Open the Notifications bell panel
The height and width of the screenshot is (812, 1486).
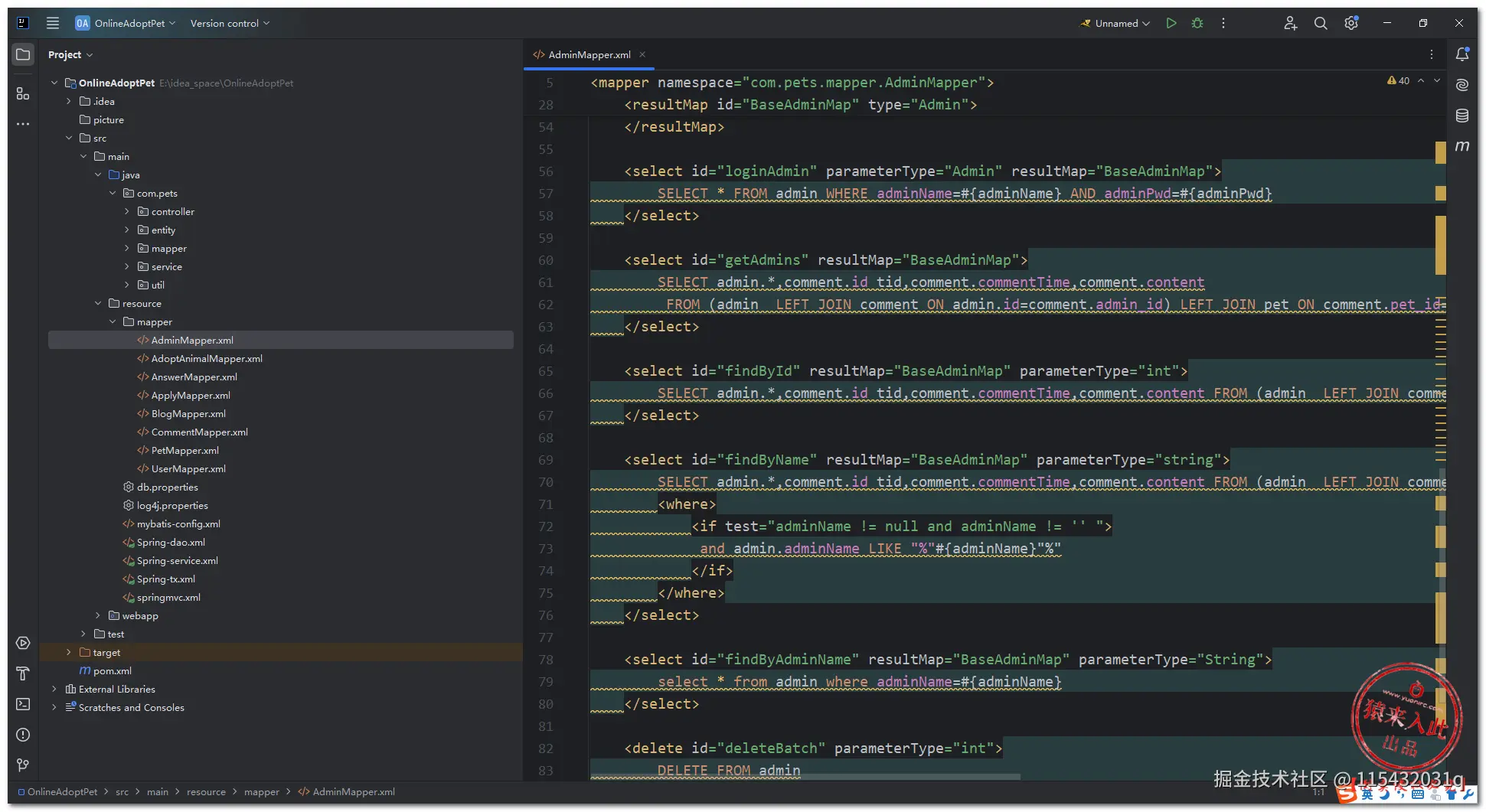tap(1462, 54)
